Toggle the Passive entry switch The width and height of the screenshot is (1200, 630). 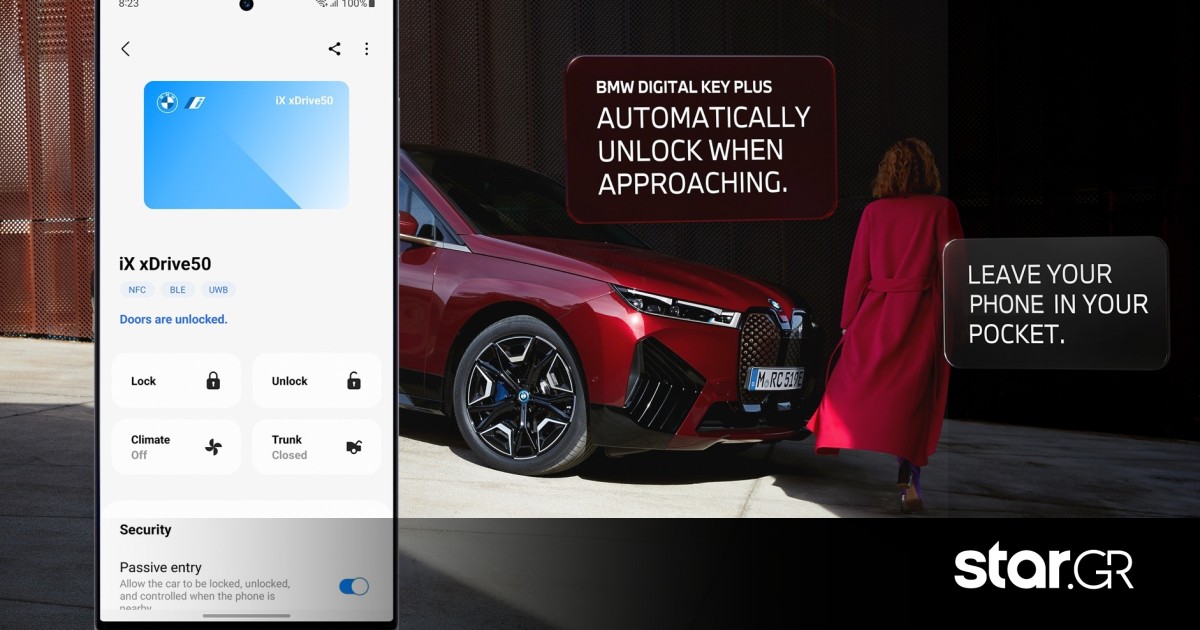pyautogui.click(x=354, y=586)
